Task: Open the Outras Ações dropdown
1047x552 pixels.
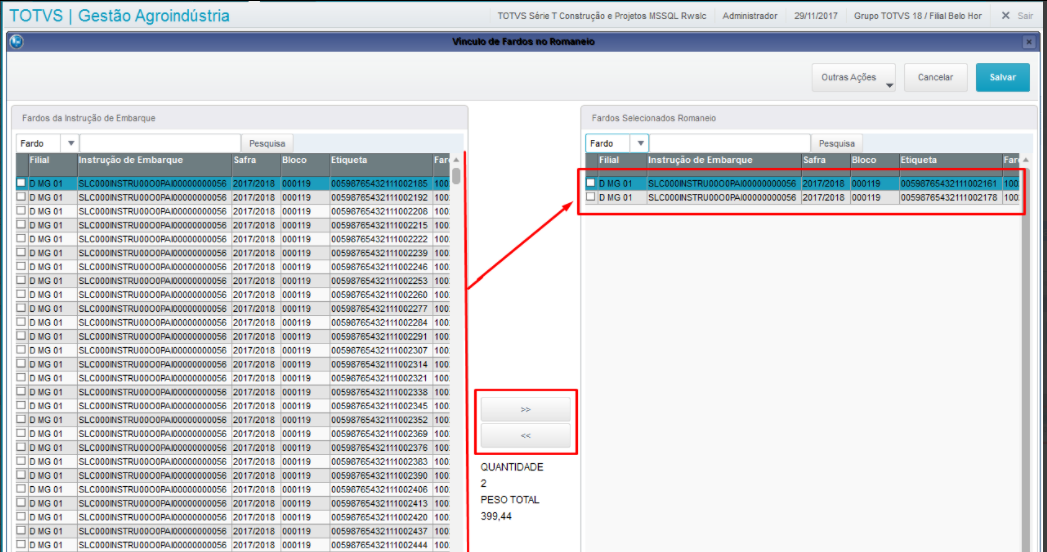Action: tap(853, 77)
